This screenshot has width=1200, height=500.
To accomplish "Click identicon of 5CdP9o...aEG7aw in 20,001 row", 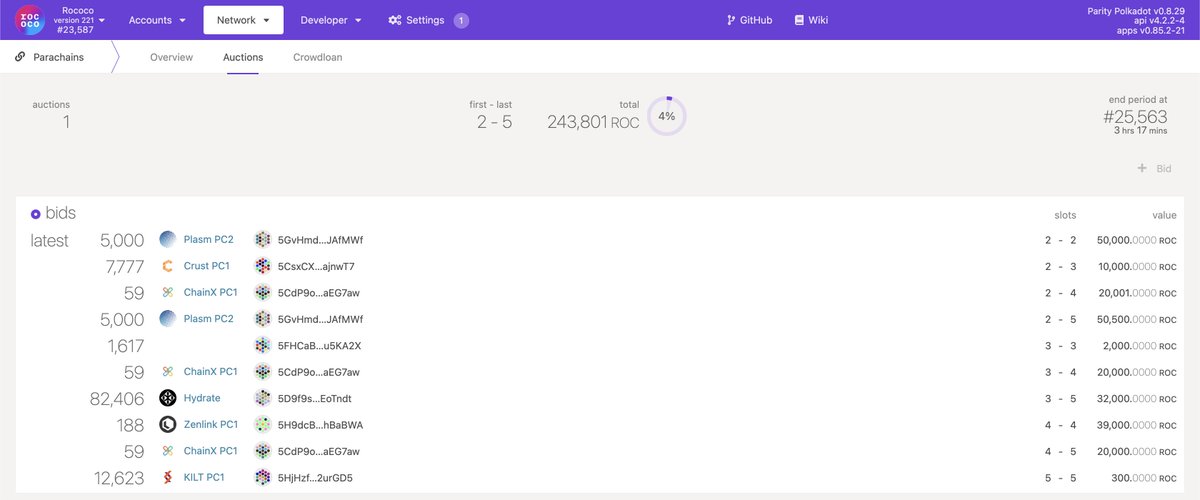I will [263, 293].
